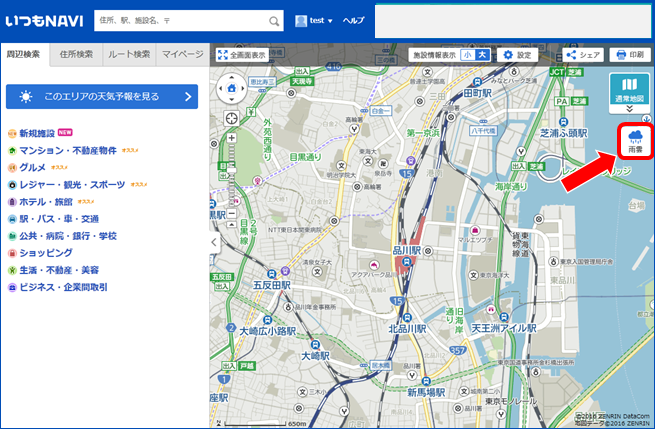Click the 東京入国管理局 marker
This screenshot has height=429, width=655.
553,261
